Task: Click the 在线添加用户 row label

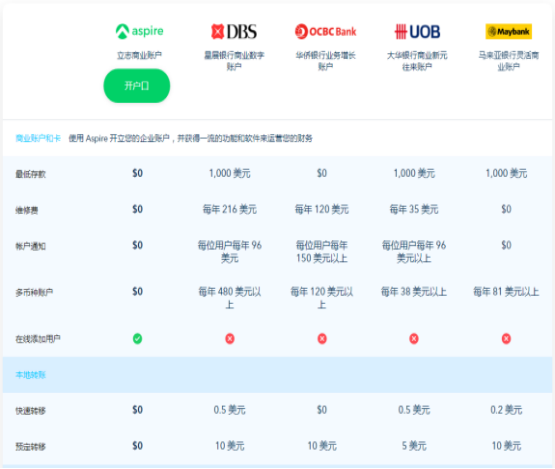Action: [x=38, y=339]
